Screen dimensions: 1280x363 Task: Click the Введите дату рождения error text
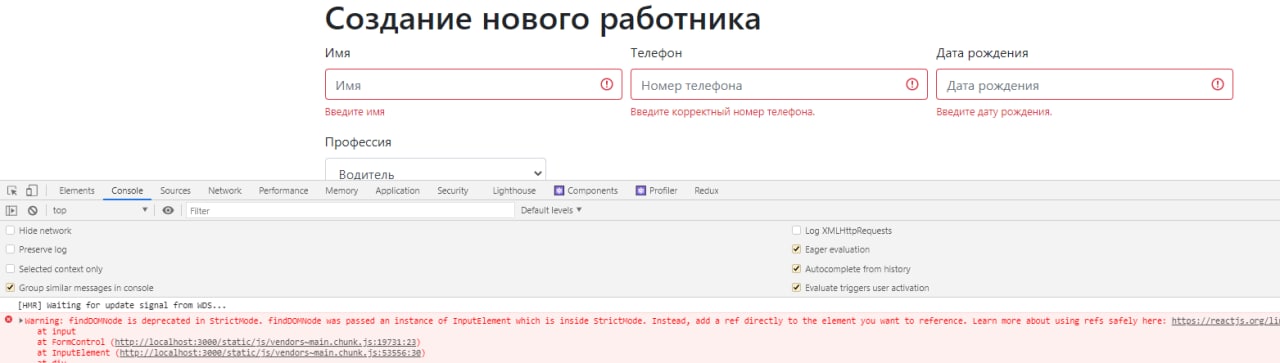(x=994, y=112)
